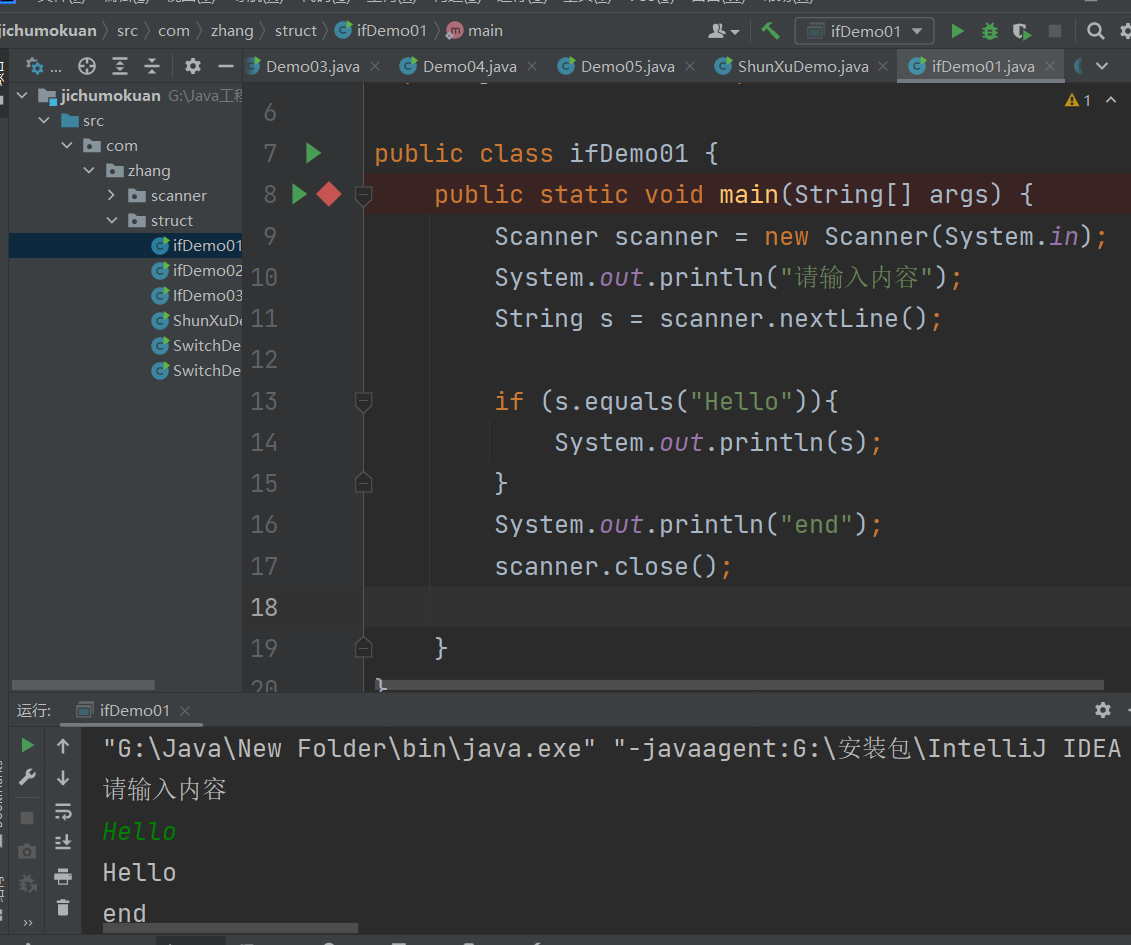Open Search Everywhere magnifier icon

click(1096, 31)
